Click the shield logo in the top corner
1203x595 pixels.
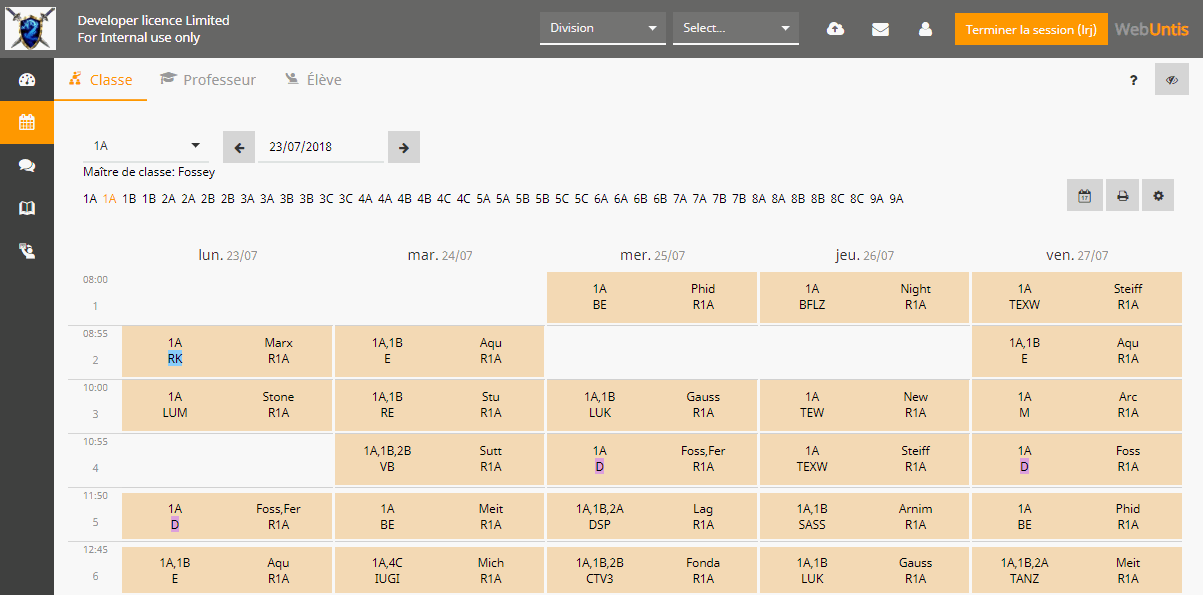pos(30,29)
